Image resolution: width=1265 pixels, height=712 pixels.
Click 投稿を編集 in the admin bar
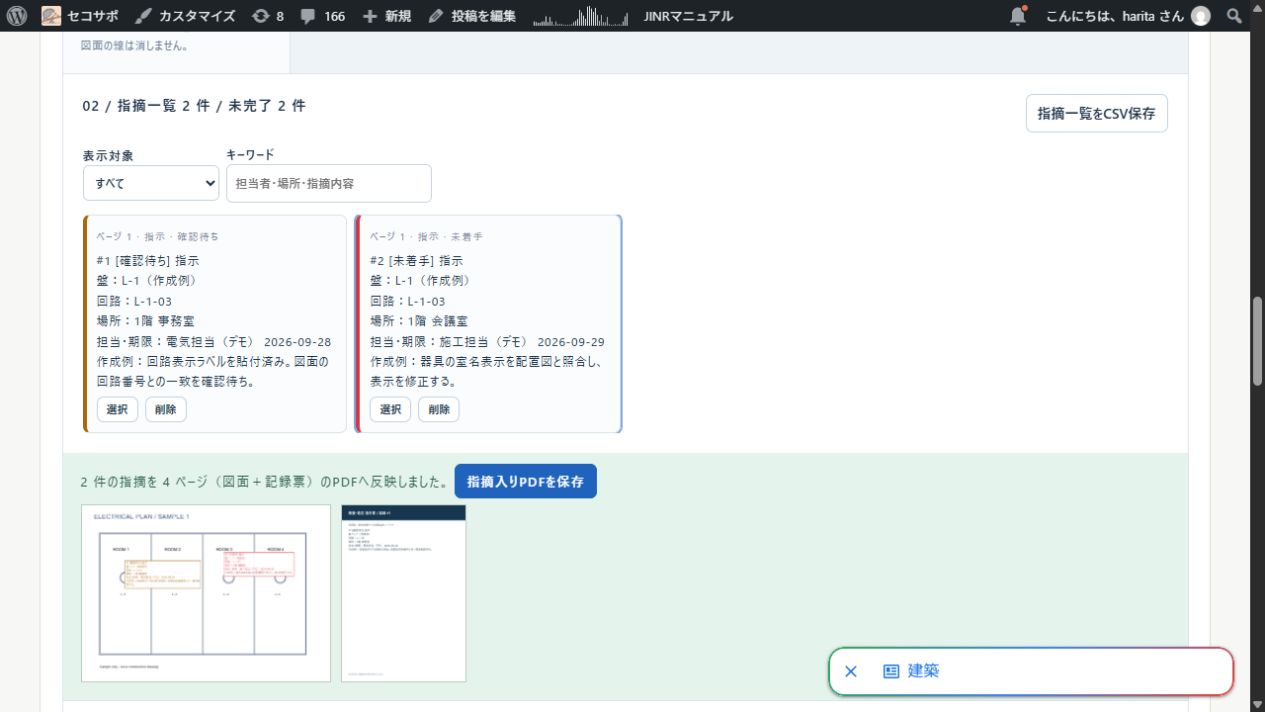point(472,16)
